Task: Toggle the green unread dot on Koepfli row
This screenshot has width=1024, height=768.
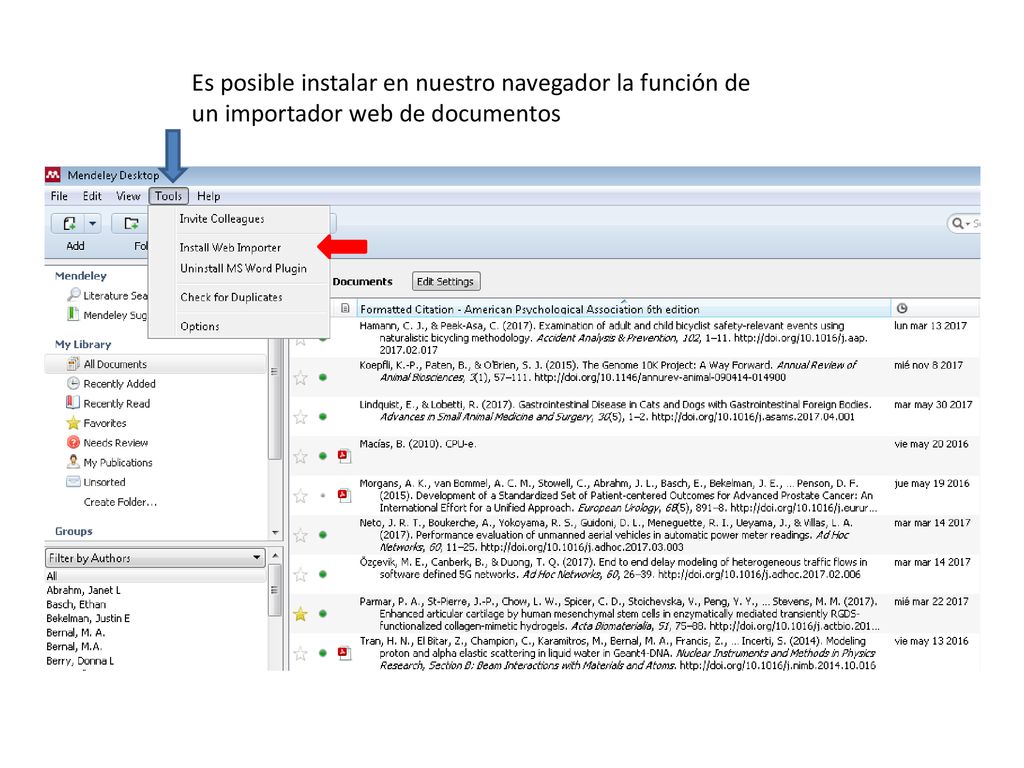Action: click(x=323, y=377)
